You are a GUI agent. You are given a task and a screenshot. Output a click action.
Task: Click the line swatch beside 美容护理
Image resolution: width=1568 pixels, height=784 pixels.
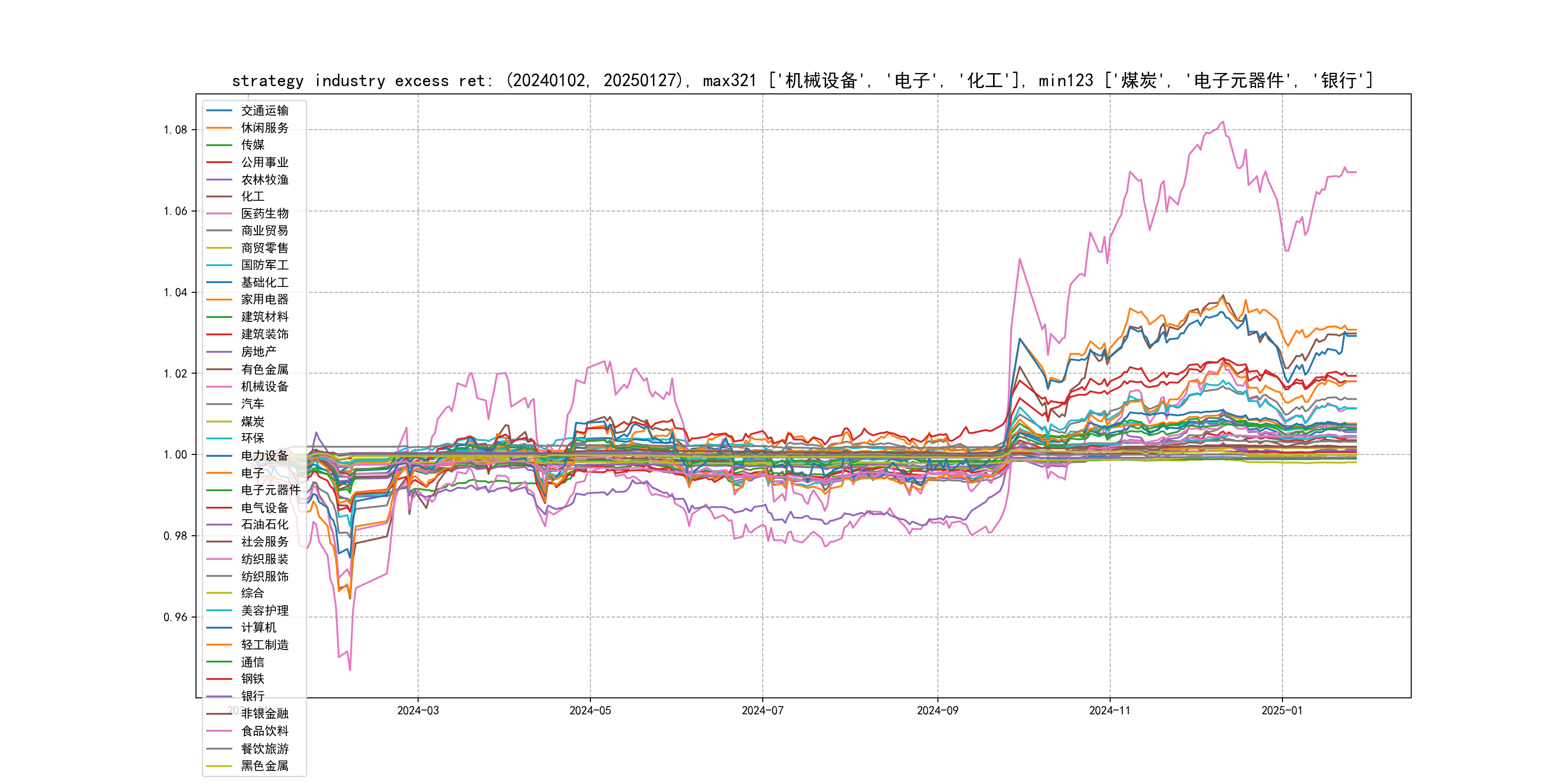click(219, 610)
